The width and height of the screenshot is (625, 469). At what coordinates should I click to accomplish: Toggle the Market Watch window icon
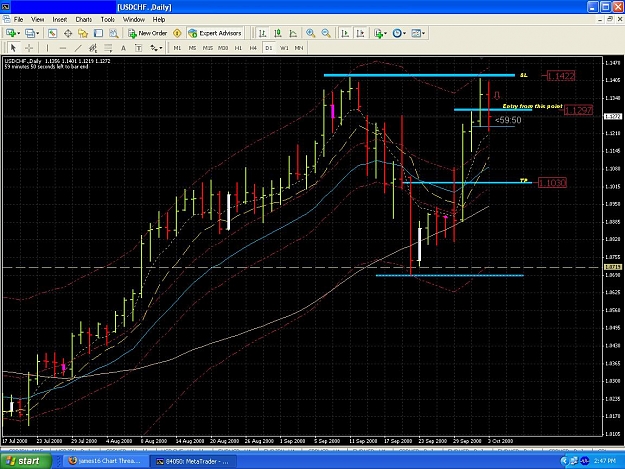52,33
